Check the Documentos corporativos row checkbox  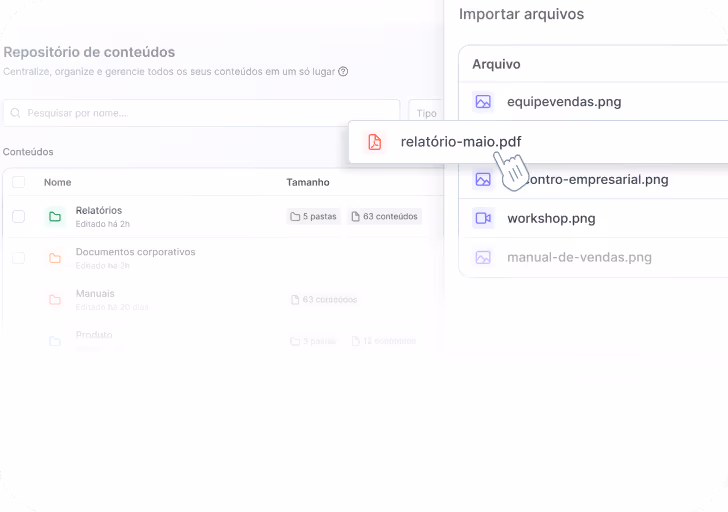point(19,258)
